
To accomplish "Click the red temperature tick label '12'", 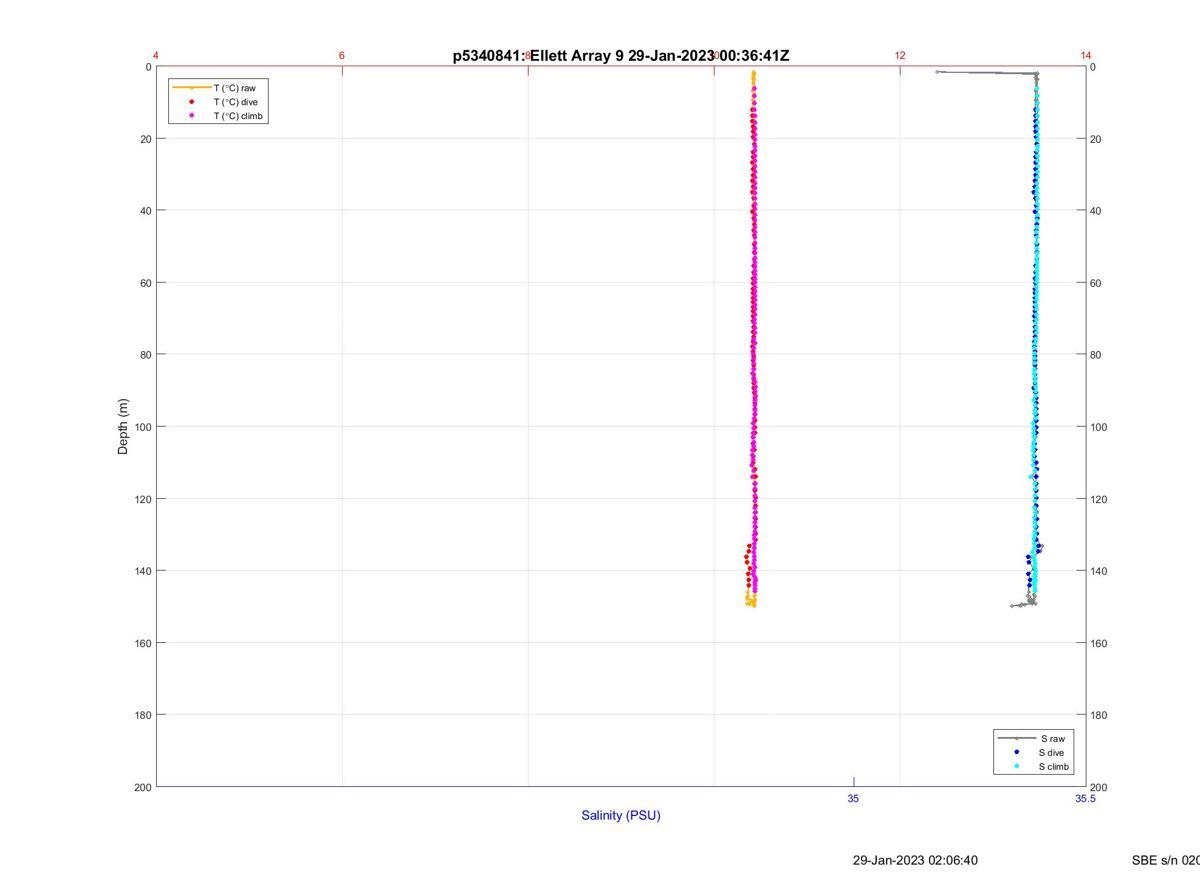I will click(900, 55).
